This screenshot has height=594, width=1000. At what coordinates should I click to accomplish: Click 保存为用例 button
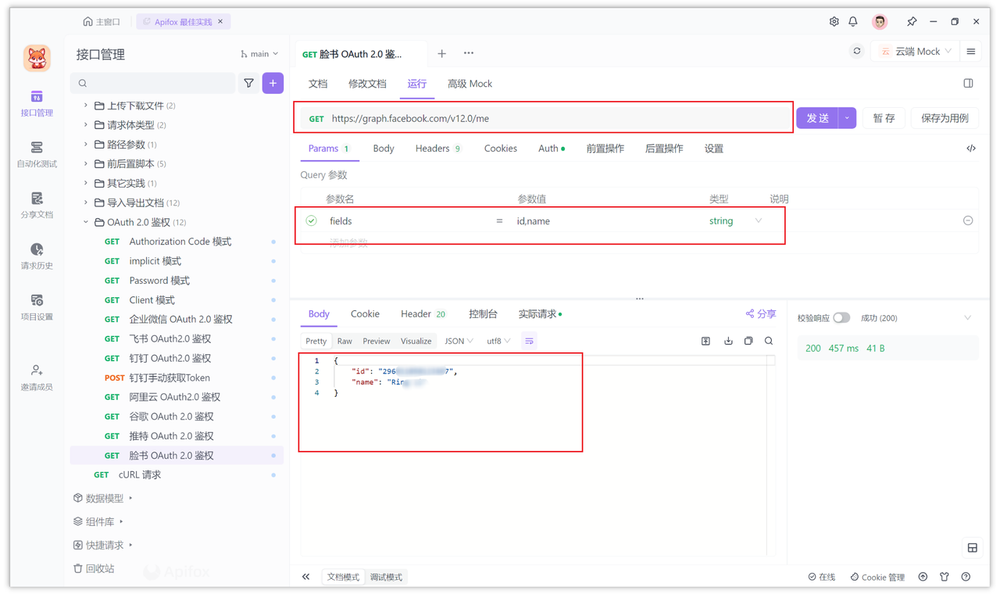pyautogui.click(x=947, y=117)
